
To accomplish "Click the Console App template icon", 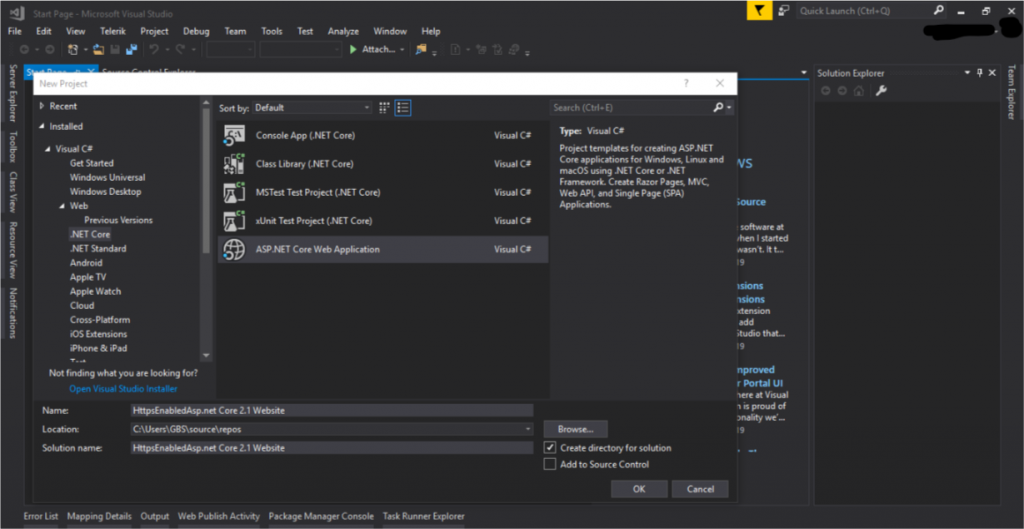I will tap(234, 135).
